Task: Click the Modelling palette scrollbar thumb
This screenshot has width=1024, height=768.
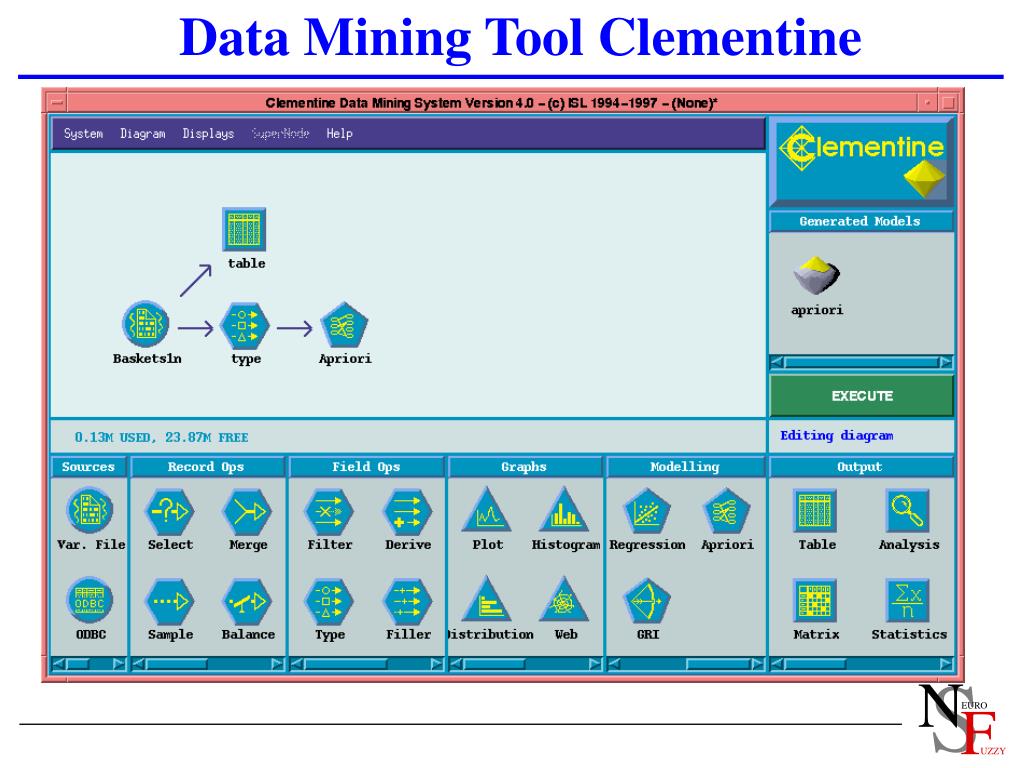Action: point(718,664)
